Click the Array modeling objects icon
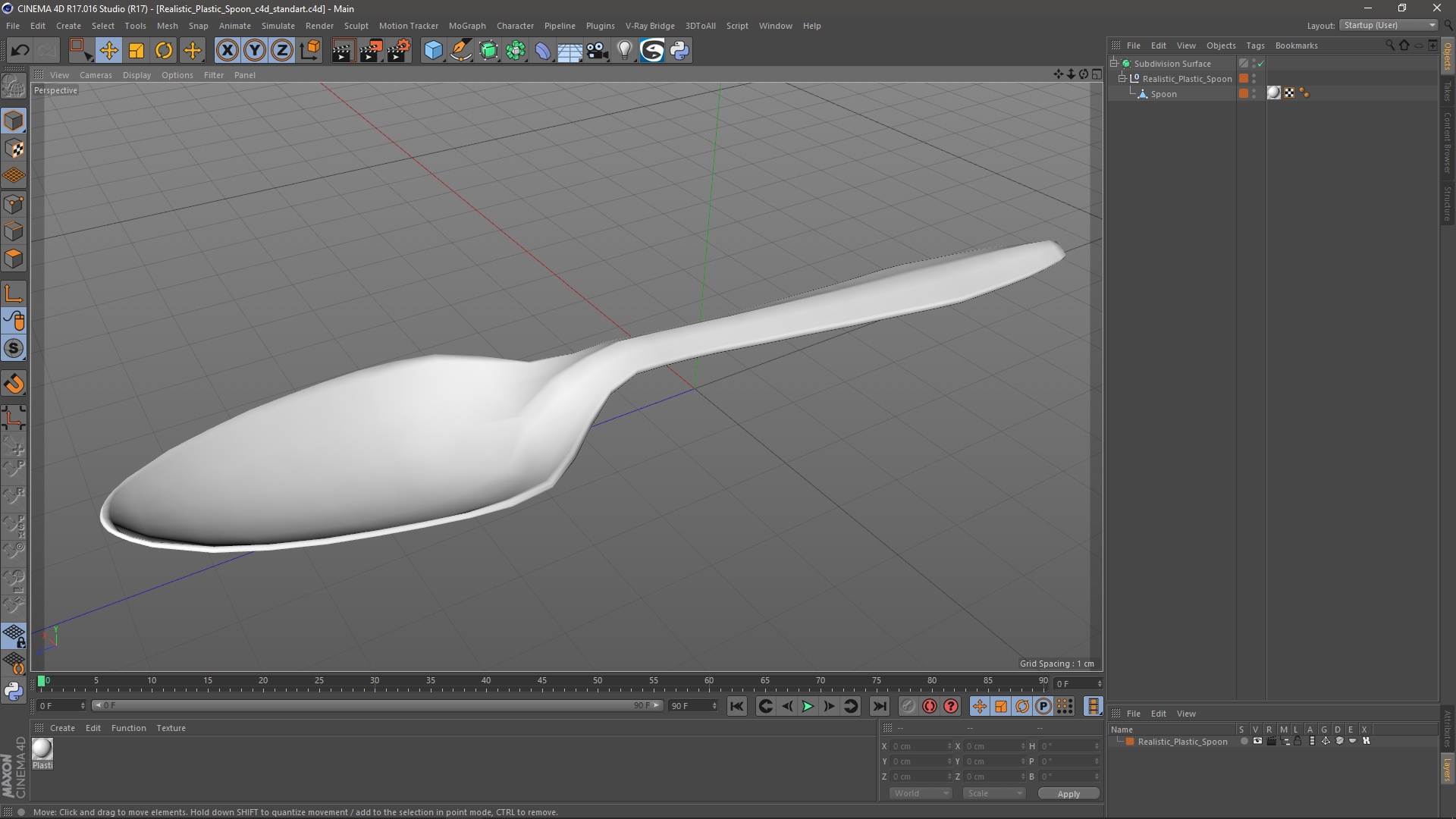This screenshot has height=819, width=1456. pyautogui.click(x=516, y=51)
